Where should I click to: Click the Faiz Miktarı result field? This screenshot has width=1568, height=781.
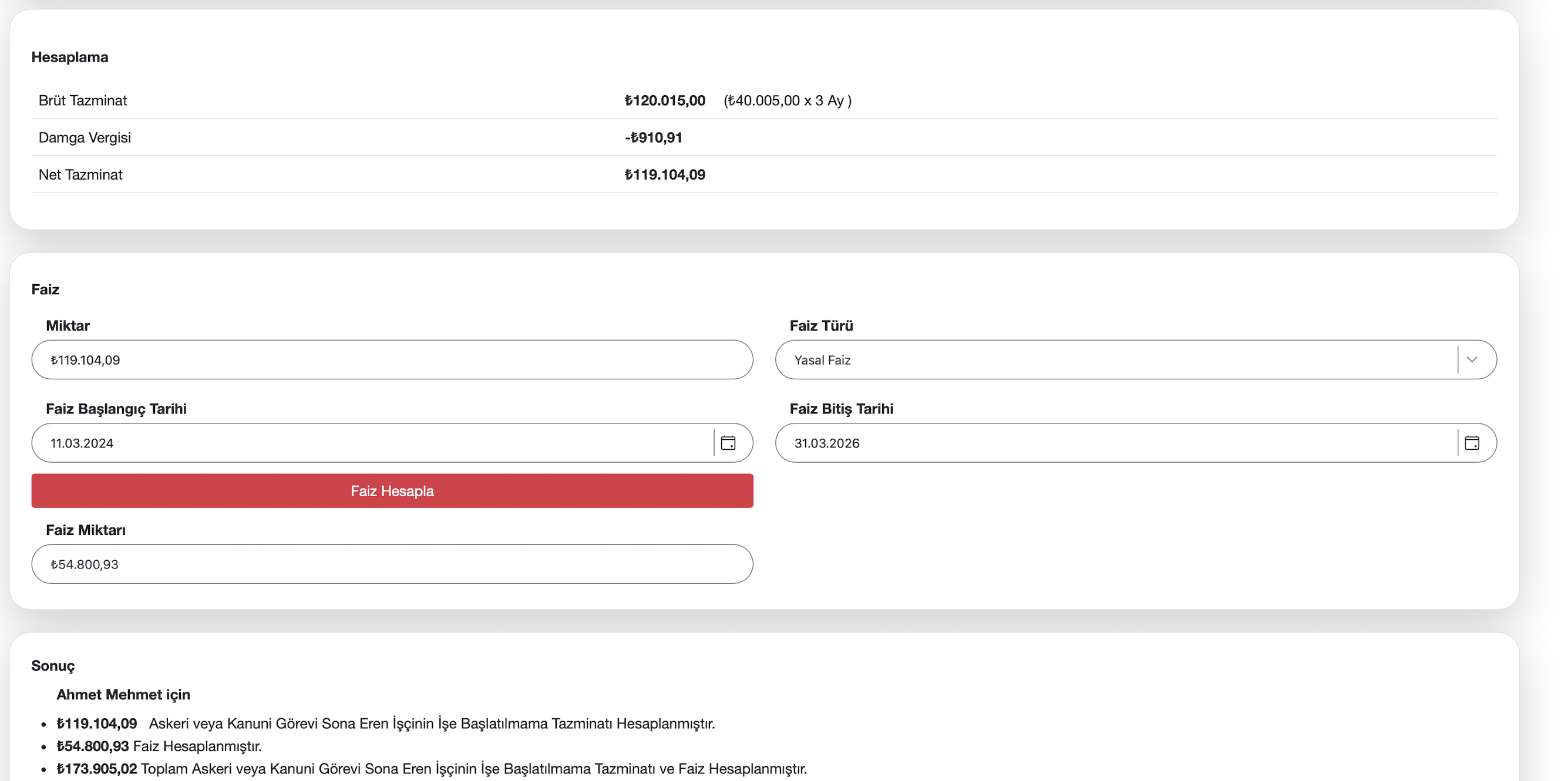click(x=392, y=564)
